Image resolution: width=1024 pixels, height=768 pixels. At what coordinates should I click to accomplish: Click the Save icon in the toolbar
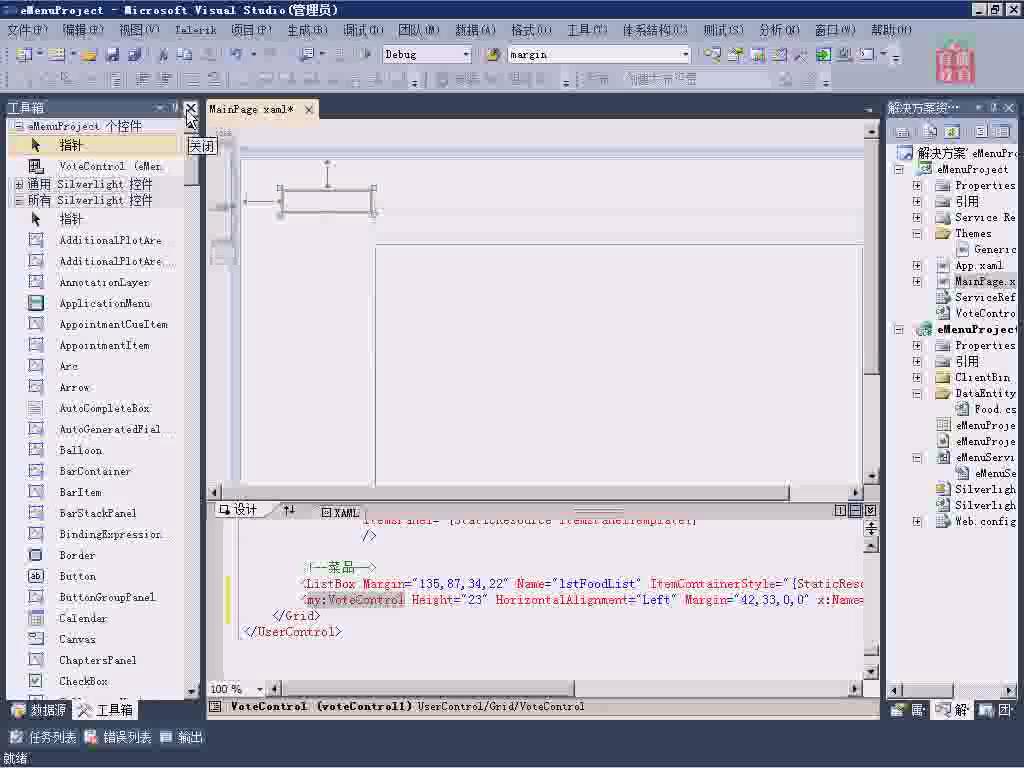pos(113,55)
